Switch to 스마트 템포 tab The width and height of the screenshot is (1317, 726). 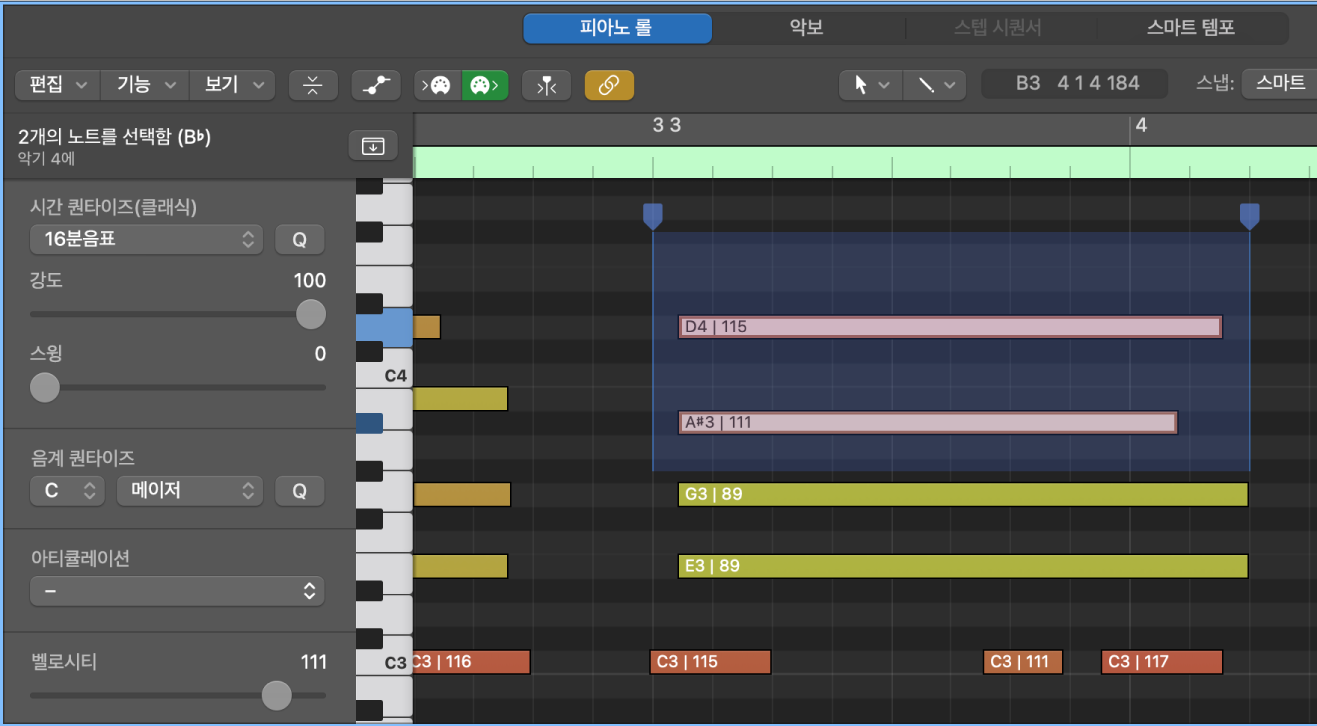click(1191, 28)
